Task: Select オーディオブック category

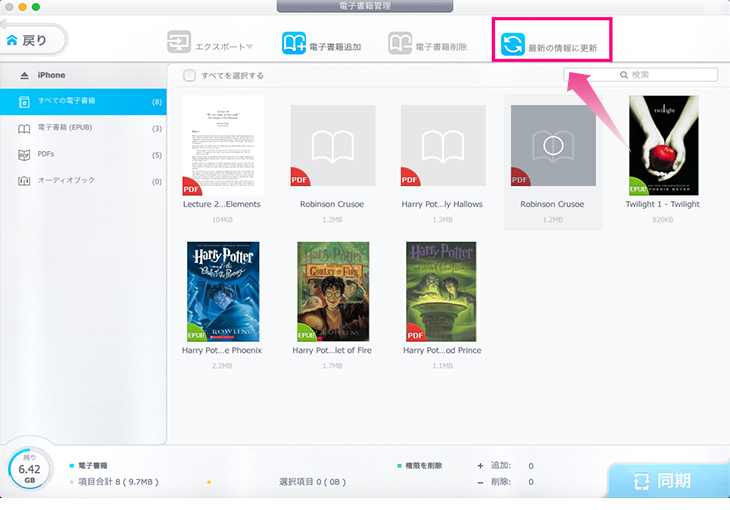Action: (83, 181)
